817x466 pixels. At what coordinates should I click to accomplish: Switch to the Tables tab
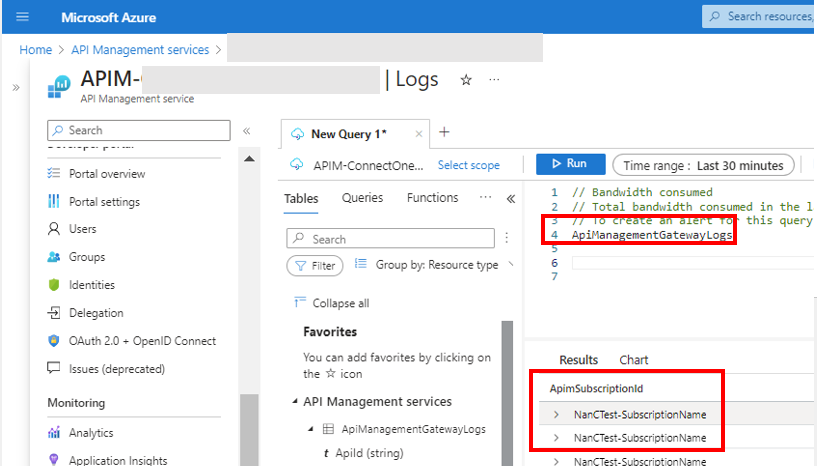(301, 199)
